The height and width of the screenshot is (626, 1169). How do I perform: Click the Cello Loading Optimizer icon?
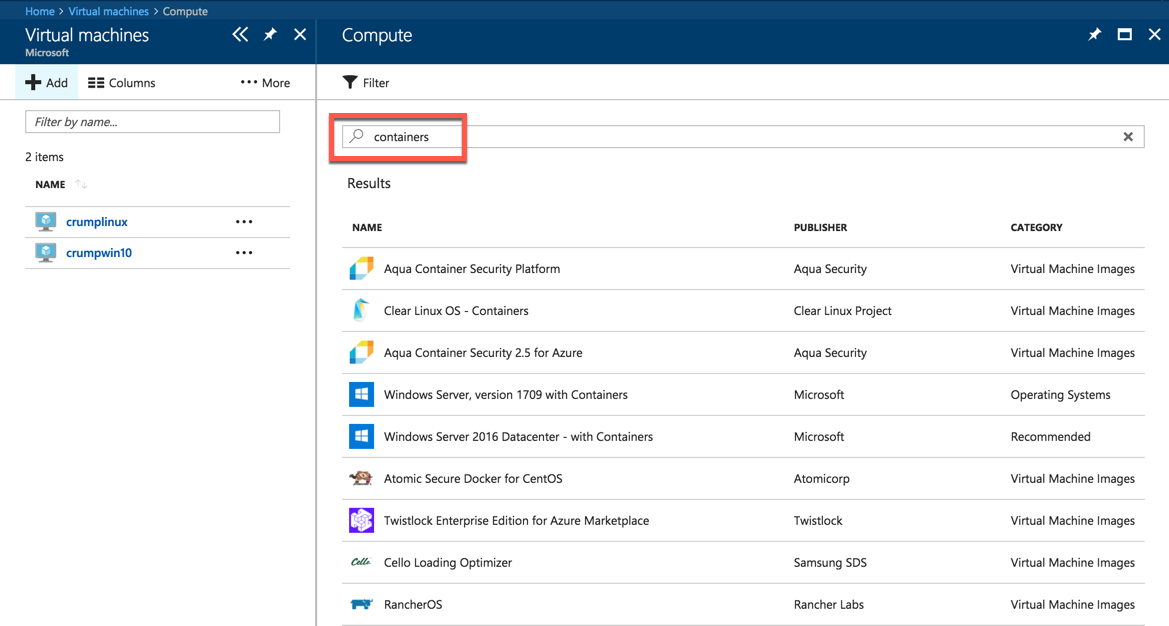[361, 563]
